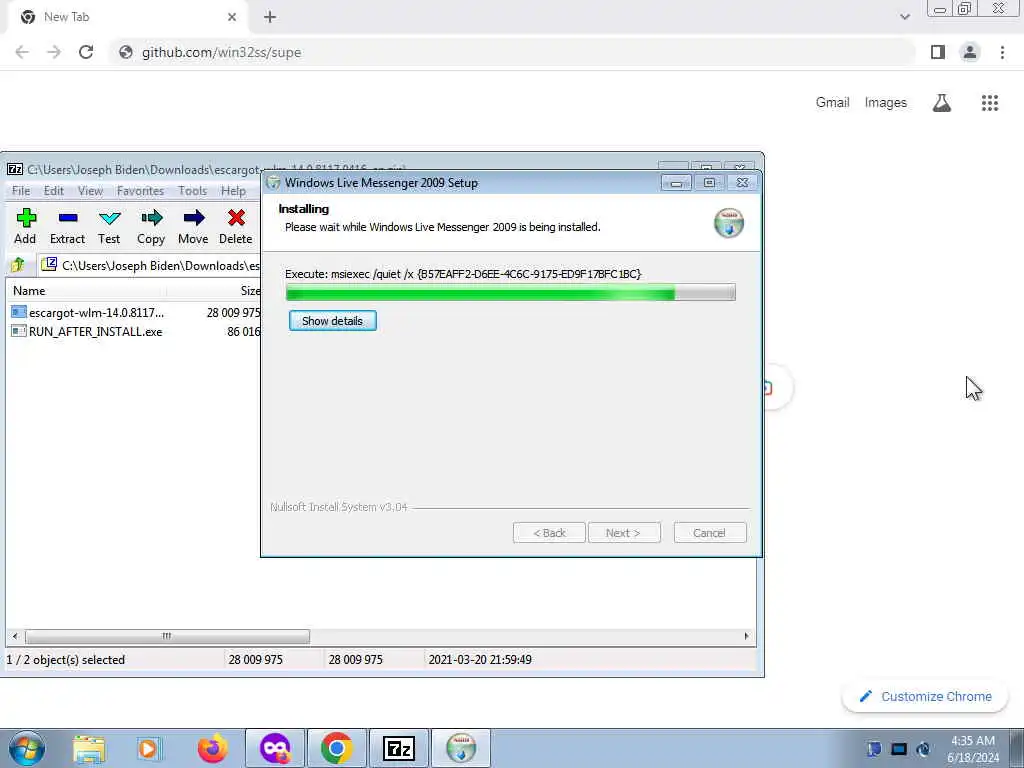Click the 7-Zip scrollbar right arrow
Screen dimensions: 1024x768
[746, 636]
